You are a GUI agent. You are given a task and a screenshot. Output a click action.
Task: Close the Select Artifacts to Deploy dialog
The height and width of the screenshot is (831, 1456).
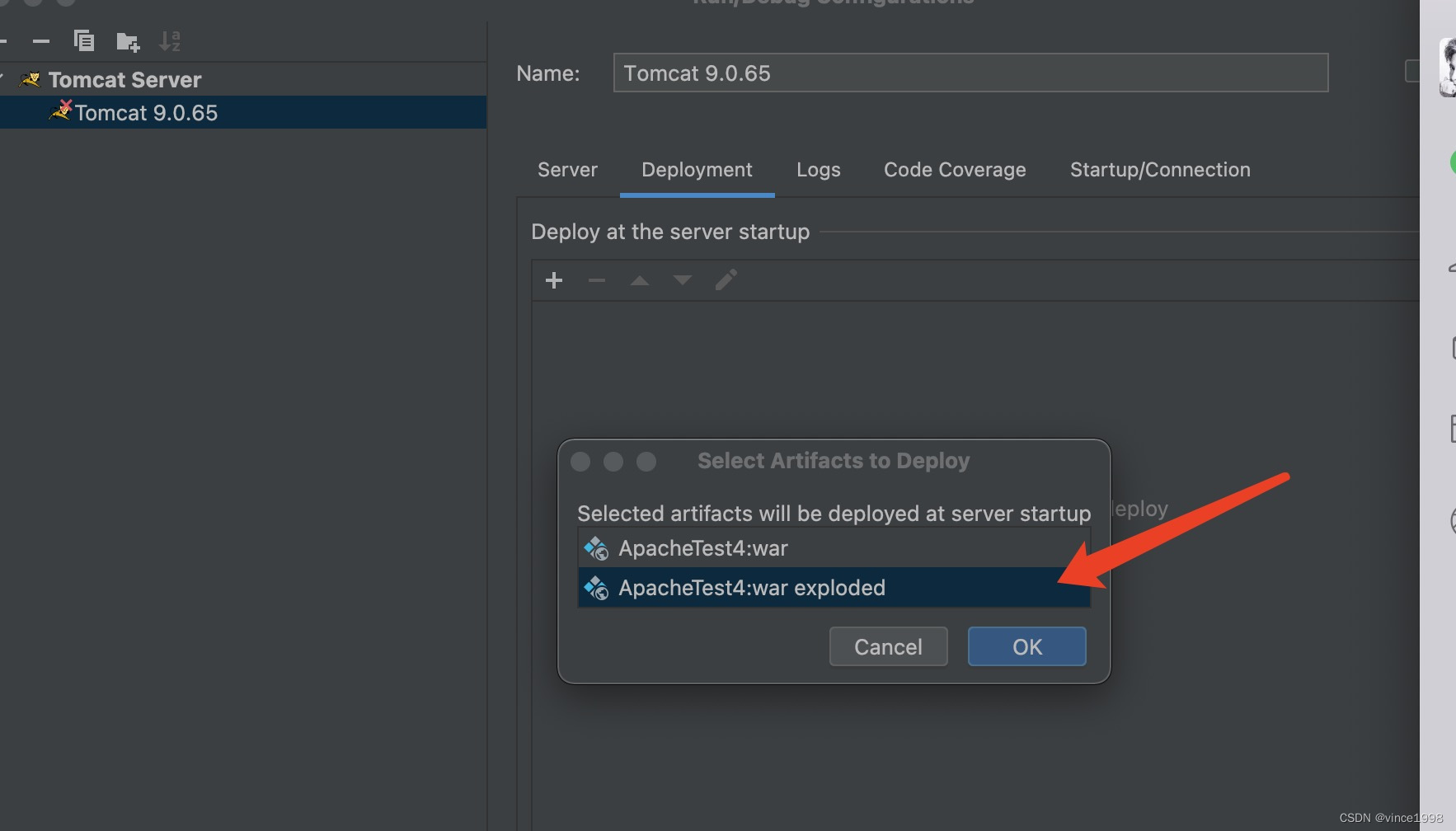point(580,462)
